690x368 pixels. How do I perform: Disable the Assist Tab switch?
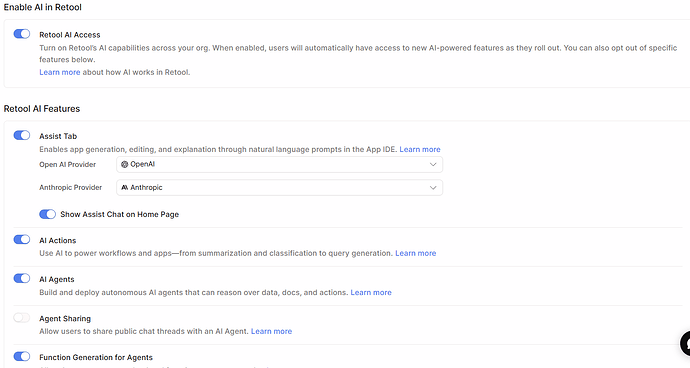22,135
